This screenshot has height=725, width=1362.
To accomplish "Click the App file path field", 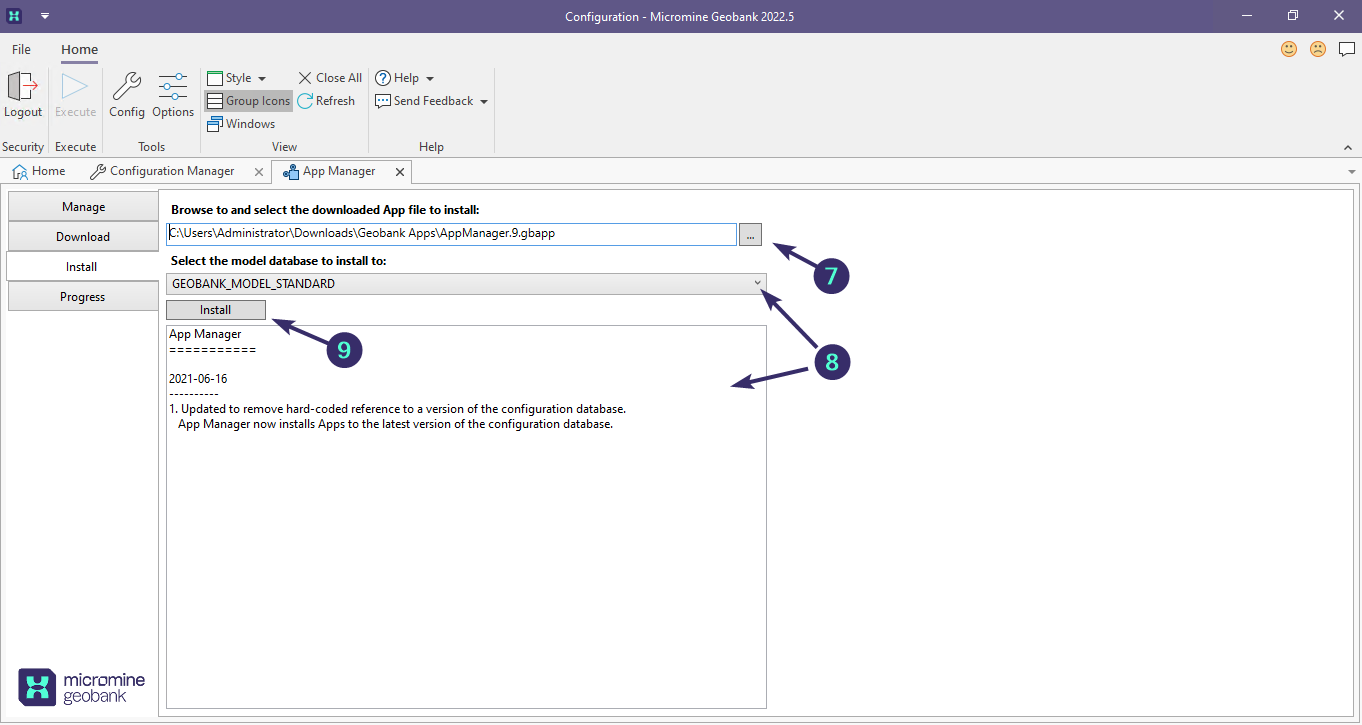I will [x=450, y=234].
